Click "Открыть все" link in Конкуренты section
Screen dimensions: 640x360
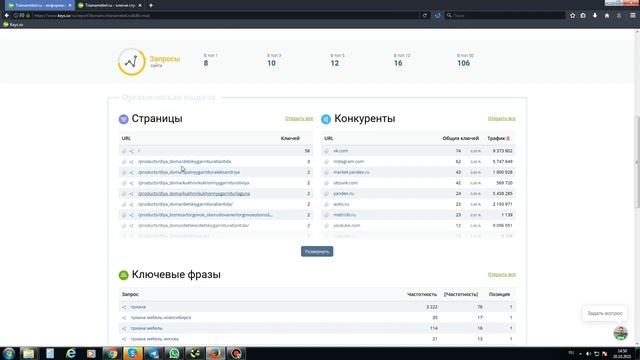(501, 118)
